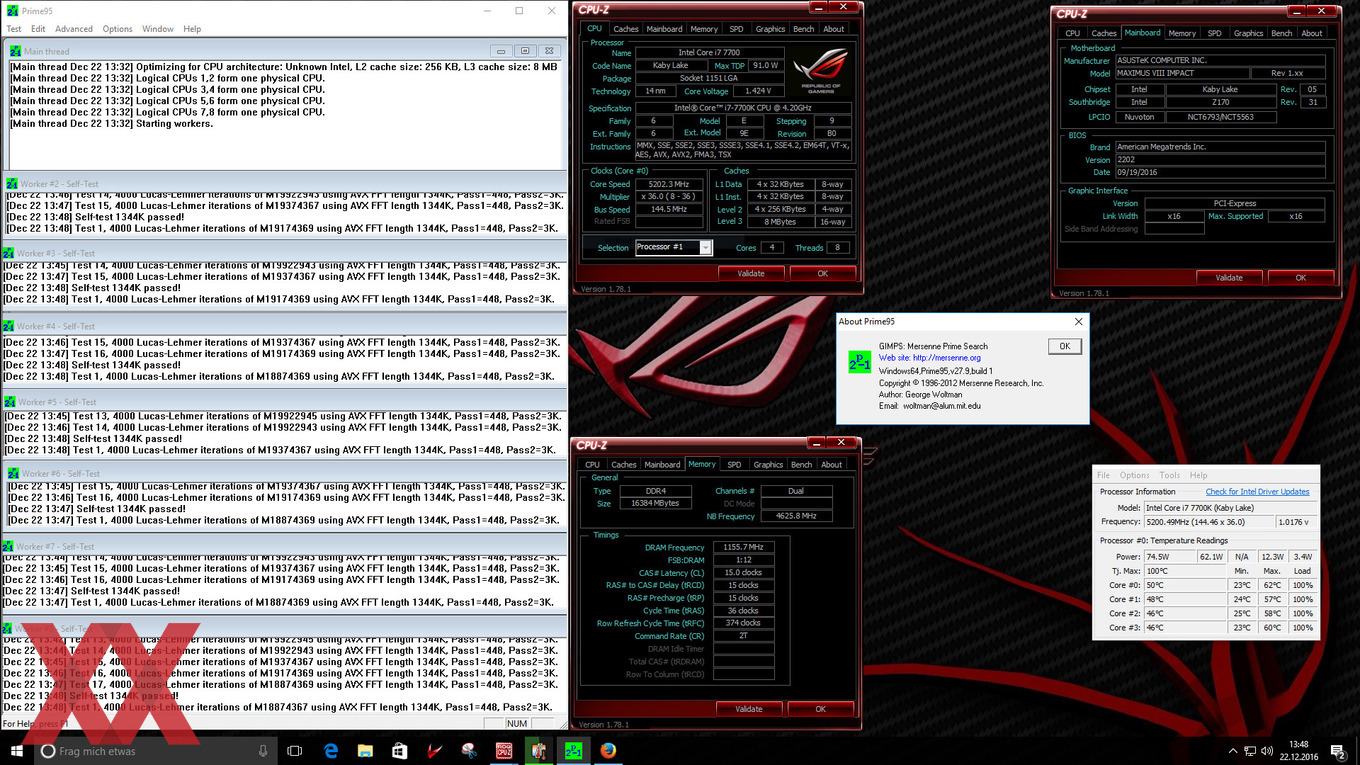Select Graphics tab in CPU-Z Mainboard window
1360x765 pixels.
(1248, 33)
